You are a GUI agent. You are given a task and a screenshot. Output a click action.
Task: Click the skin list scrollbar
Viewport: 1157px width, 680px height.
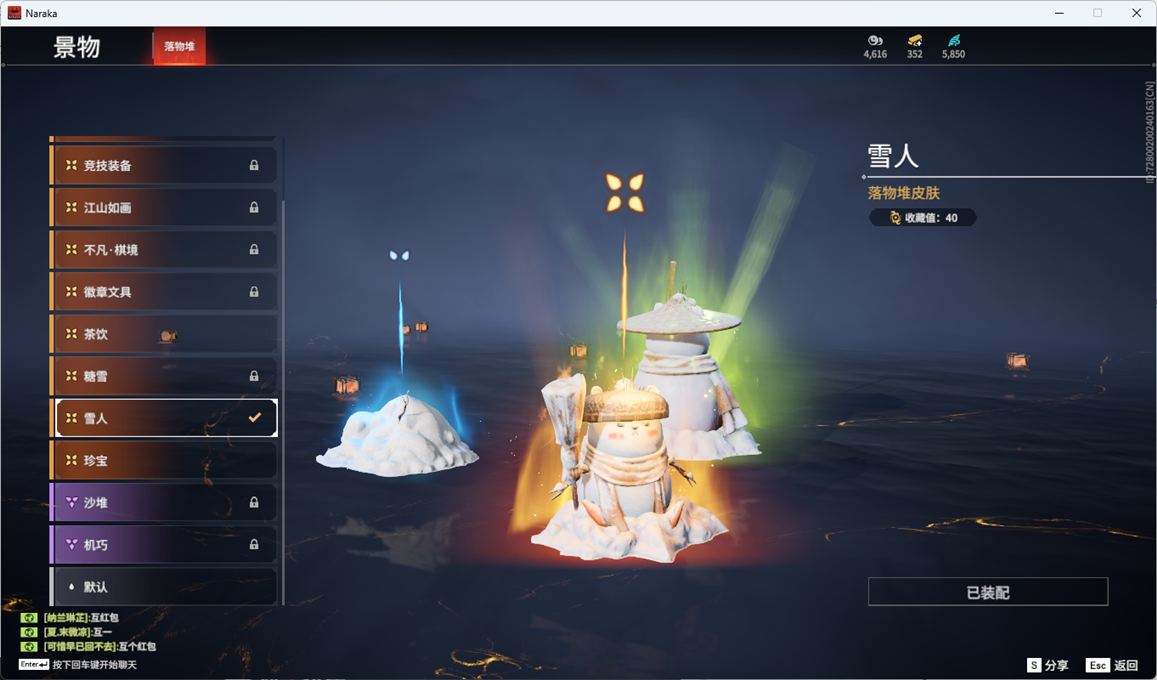(x=283, y=402)
